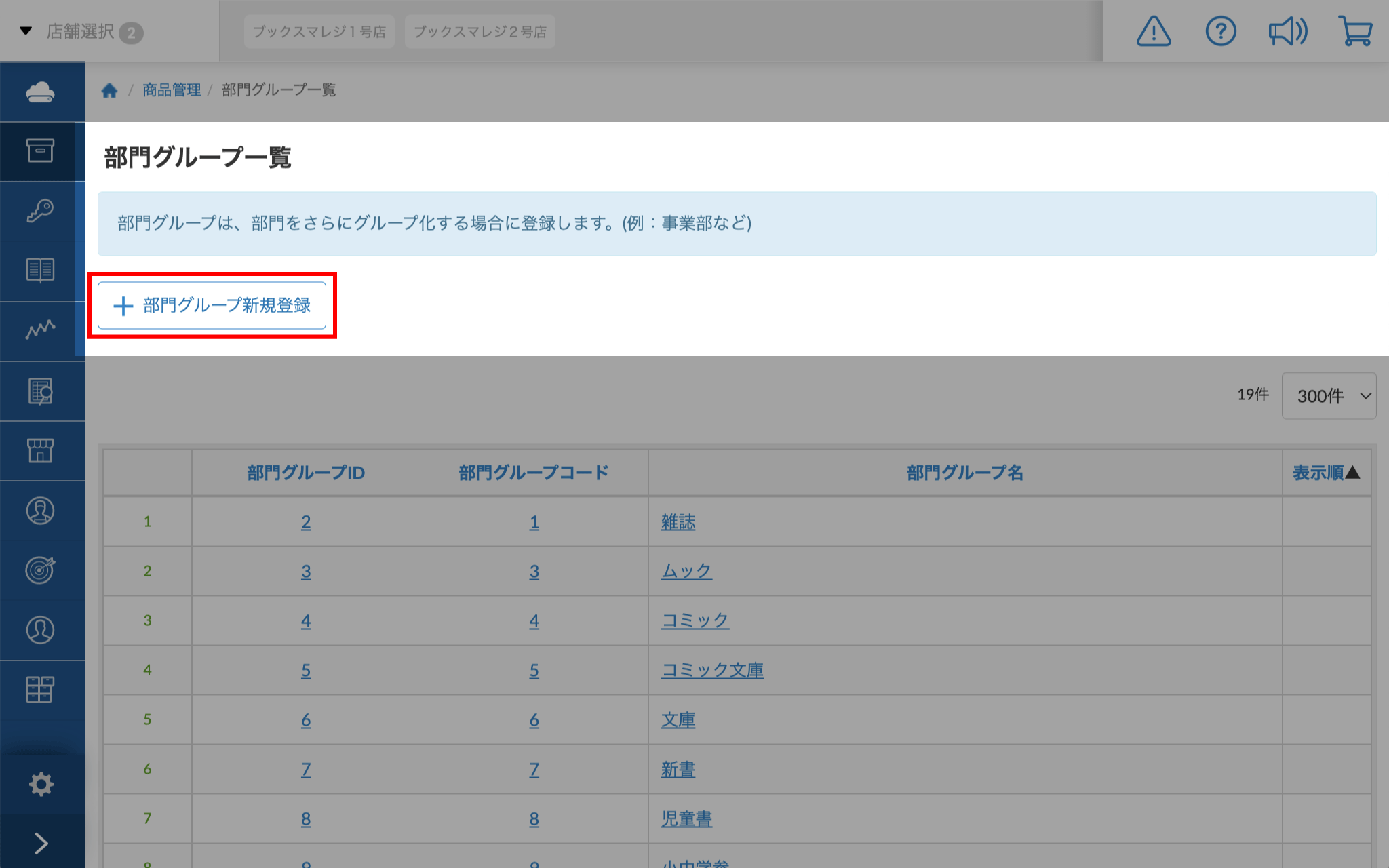1389x868 pixels.
Task: Open コミック group name link
Action: (695, 621)
